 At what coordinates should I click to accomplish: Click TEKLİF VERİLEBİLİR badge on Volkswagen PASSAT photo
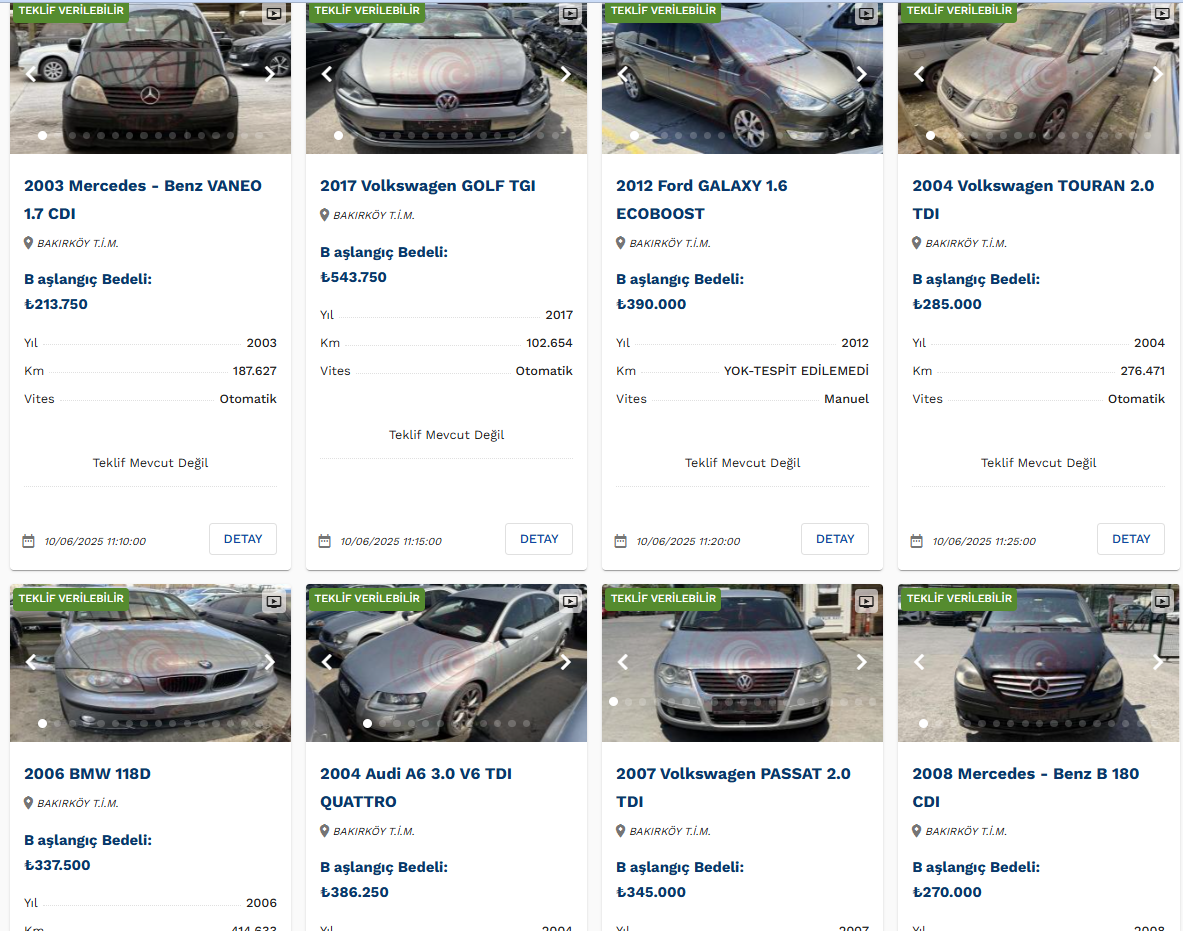click(x=660, y=598)
